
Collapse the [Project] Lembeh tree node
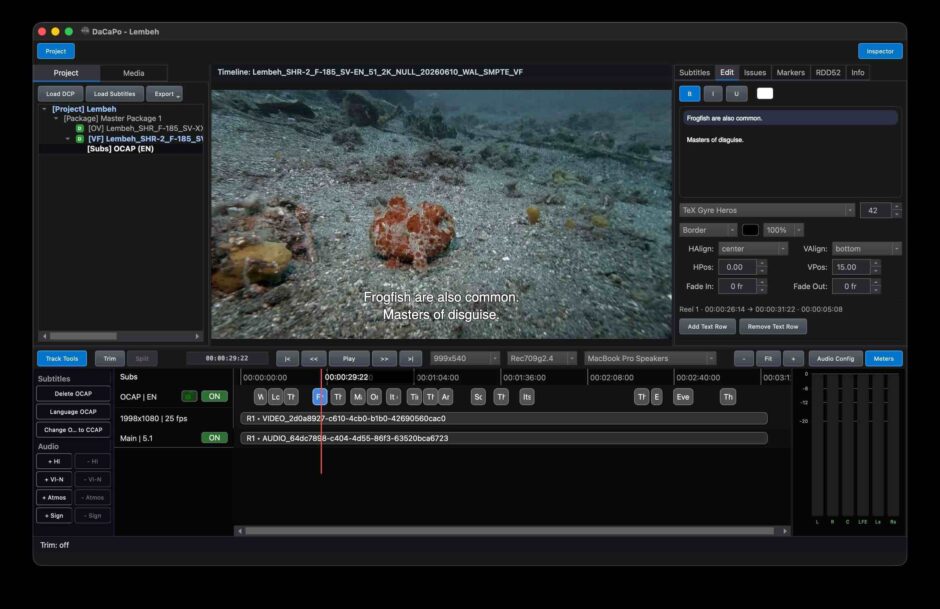pyautogui.click(x=44, y=109)
